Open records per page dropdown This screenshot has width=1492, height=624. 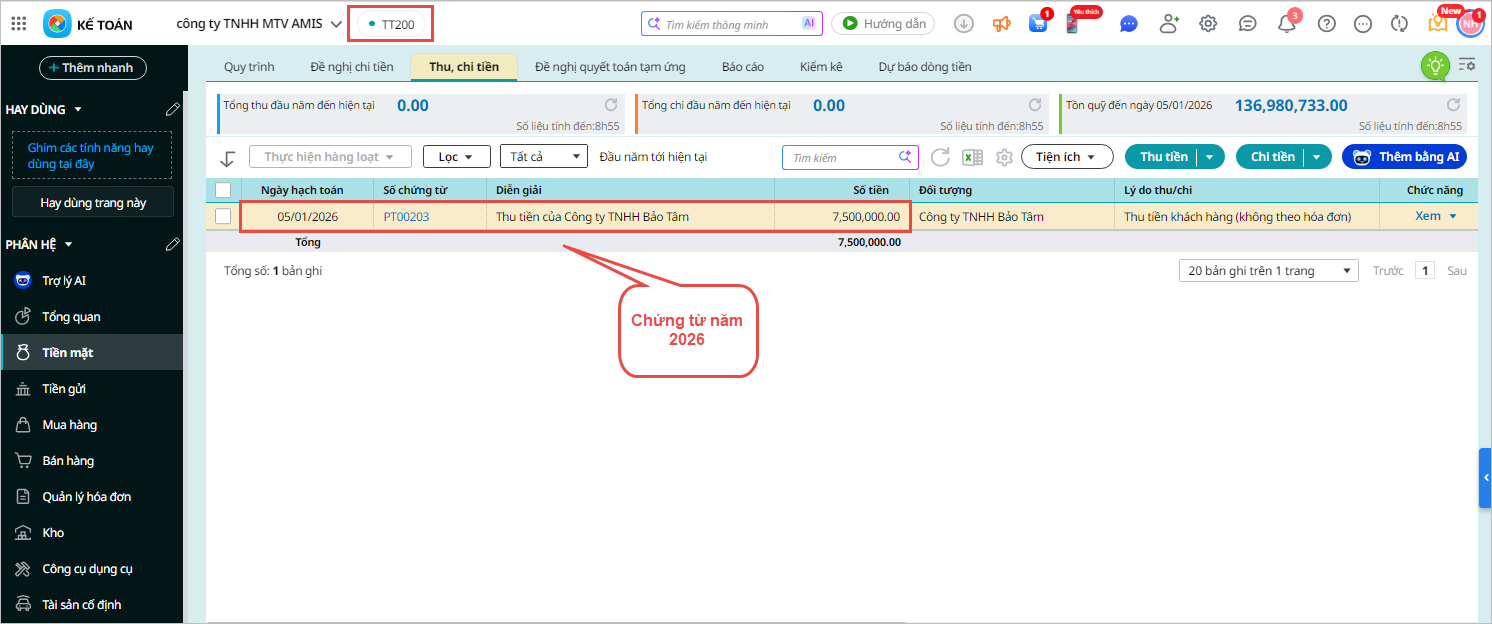point(1268,271)
